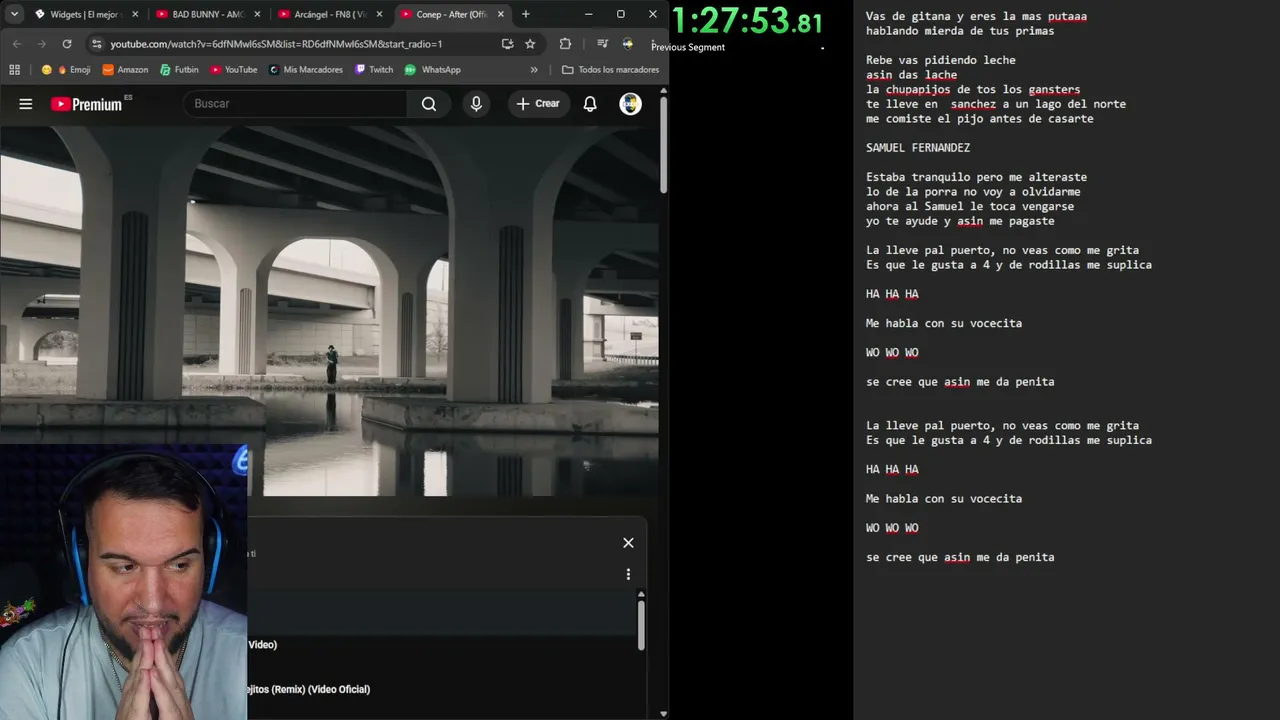View site information icon in address bar

(x=96, y=44)
